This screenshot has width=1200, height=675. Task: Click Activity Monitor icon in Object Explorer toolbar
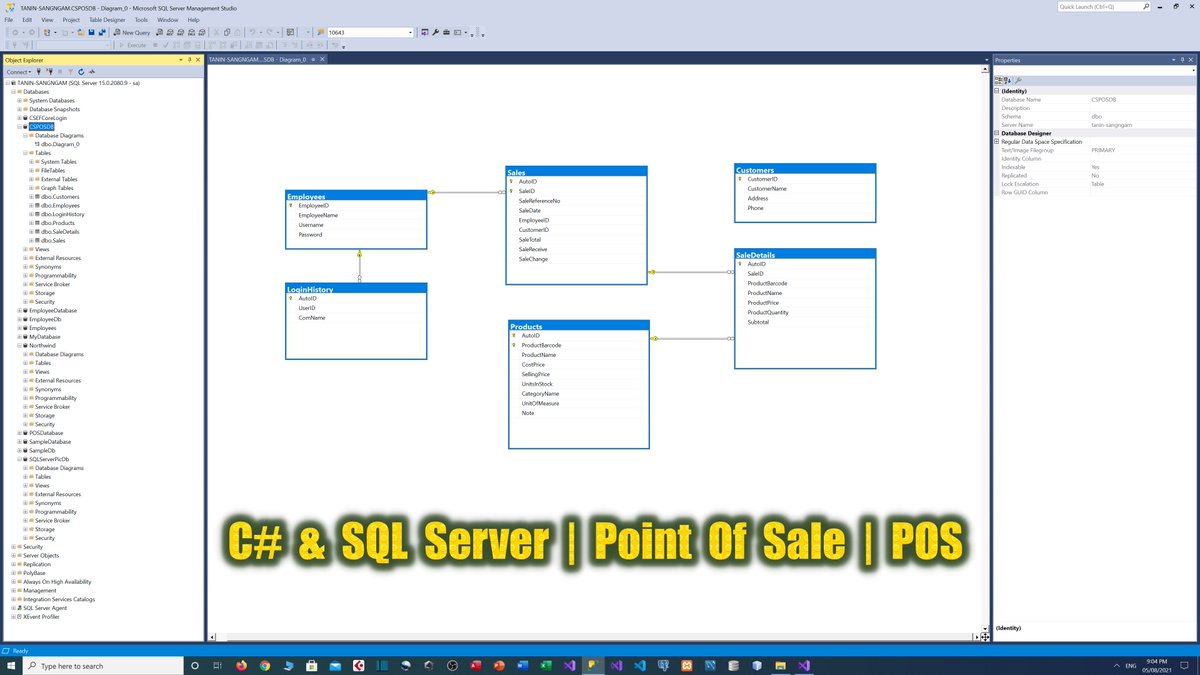(x=92, y=72)
